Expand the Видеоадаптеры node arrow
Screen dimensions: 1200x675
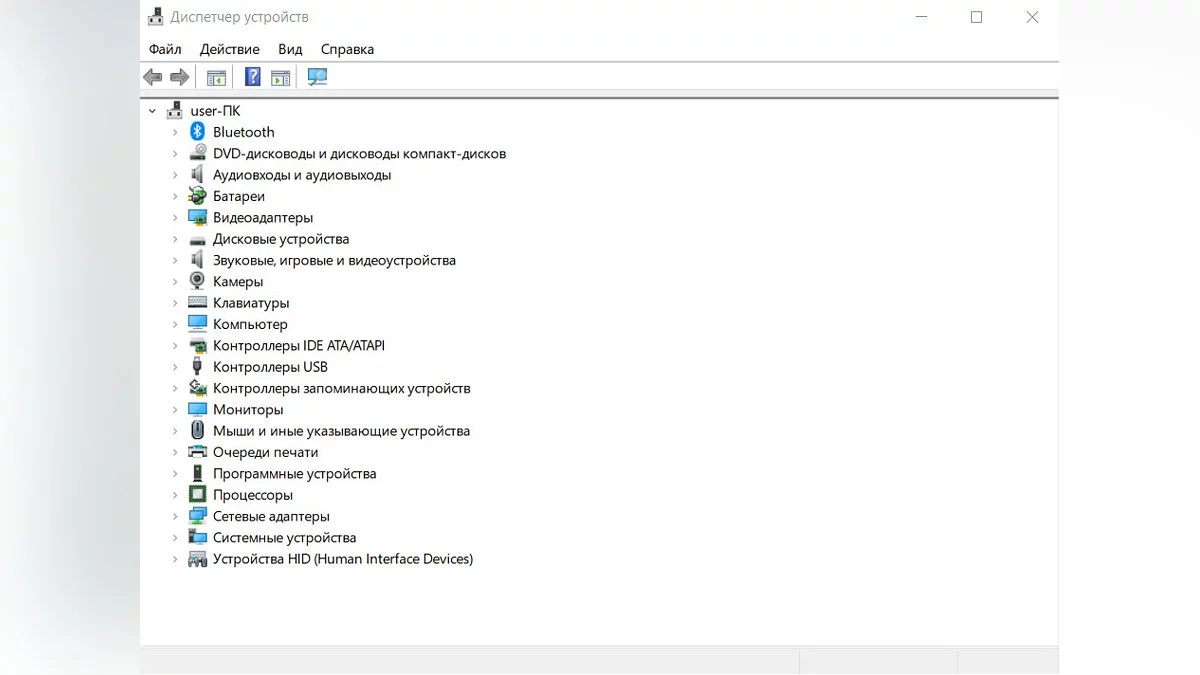[175, 217]
